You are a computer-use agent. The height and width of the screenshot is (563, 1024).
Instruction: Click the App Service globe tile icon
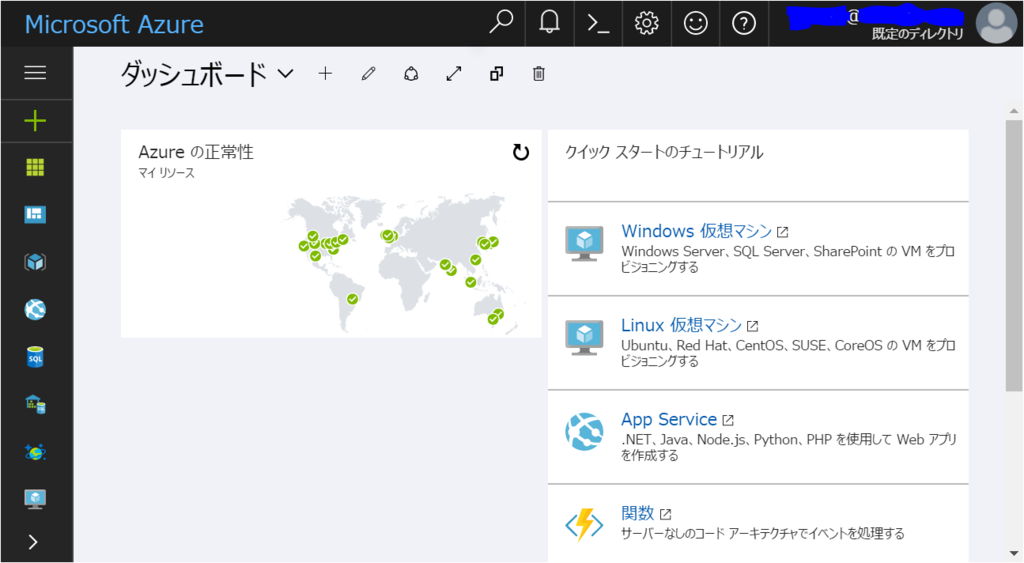(x=584, y=432)
